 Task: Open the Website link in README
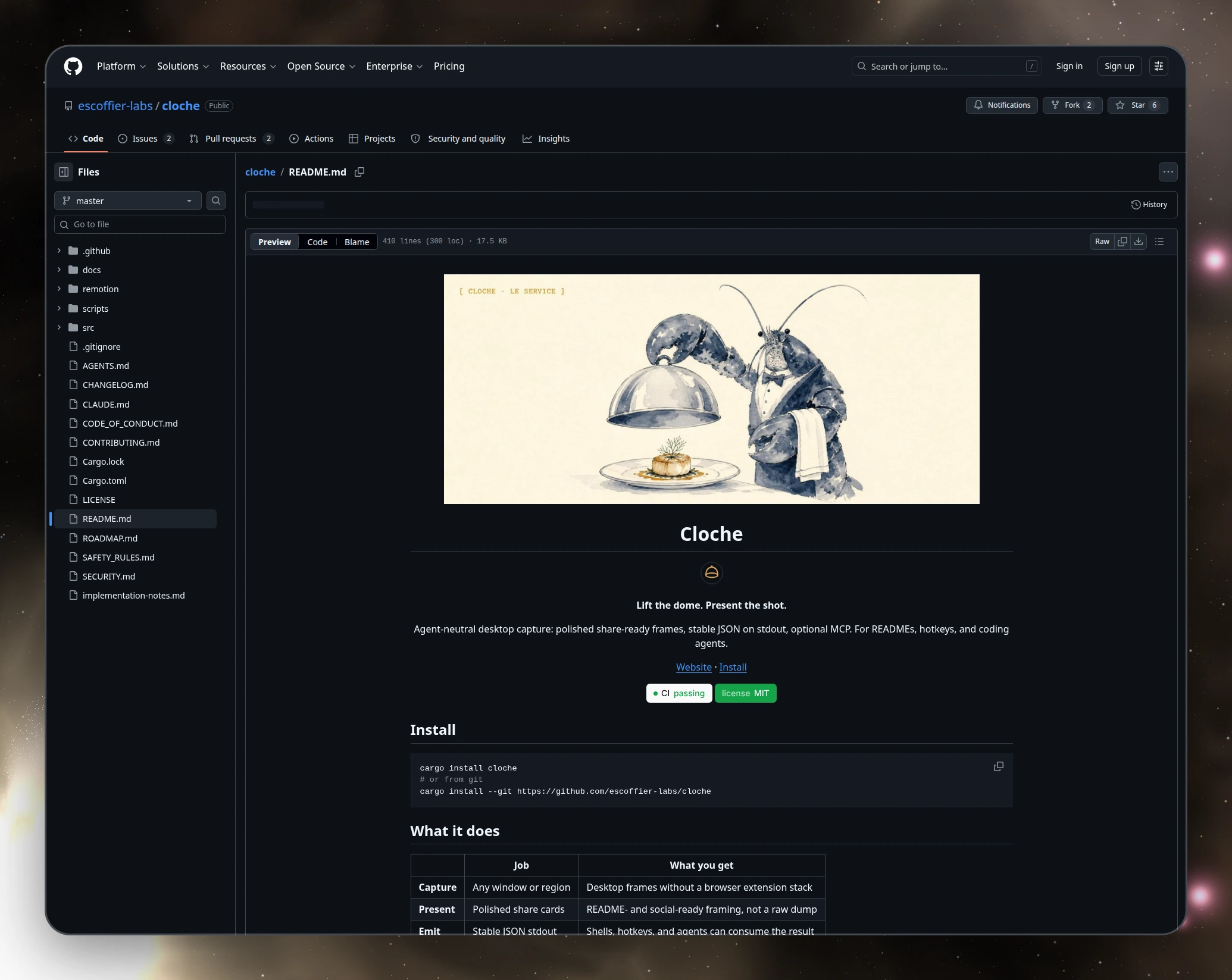693,667
